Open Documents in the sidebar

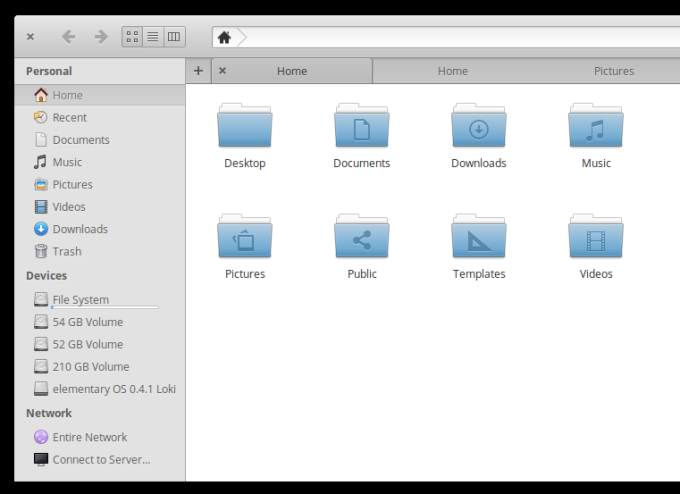100,140
